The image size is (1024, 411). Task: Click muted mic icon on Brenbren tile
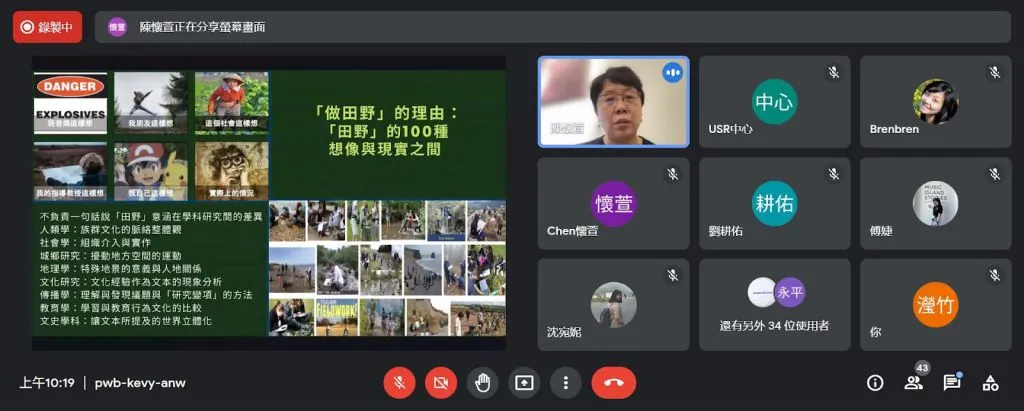(994, 72)
